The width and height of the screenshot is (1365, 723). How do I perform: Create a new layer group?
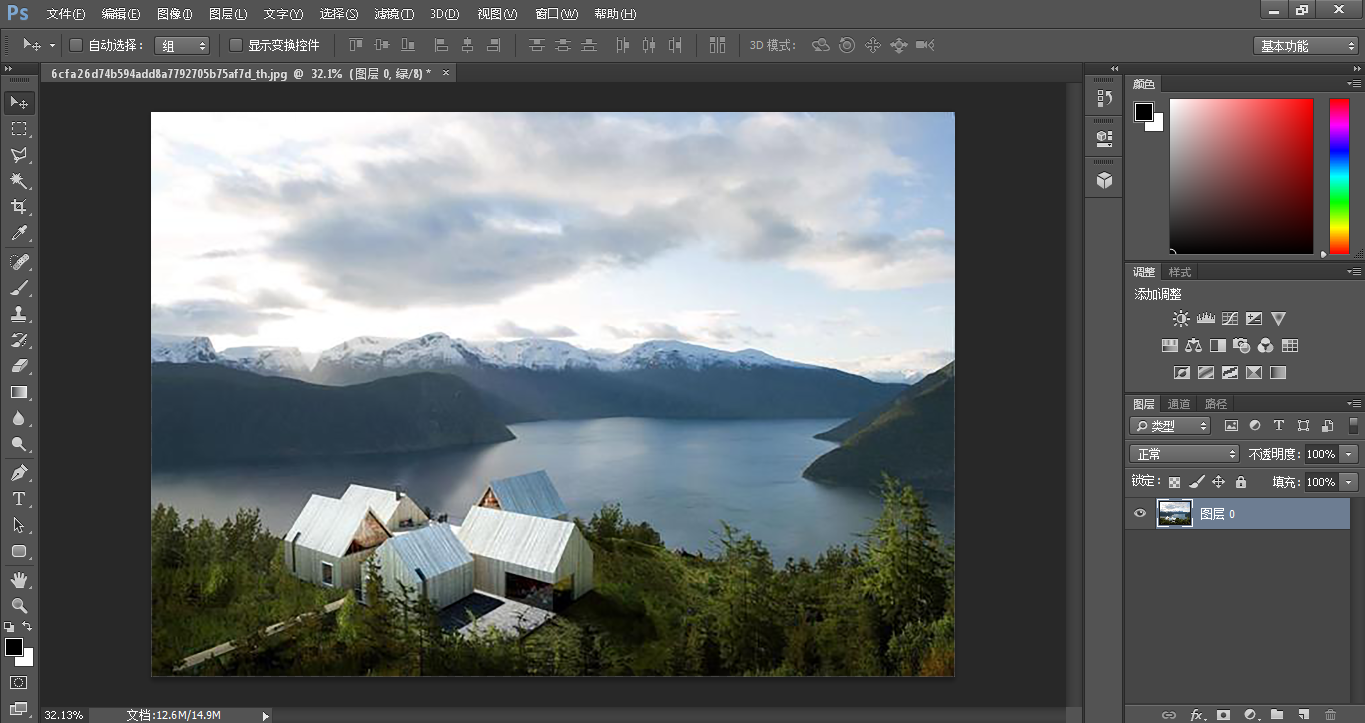[1277, 714]
